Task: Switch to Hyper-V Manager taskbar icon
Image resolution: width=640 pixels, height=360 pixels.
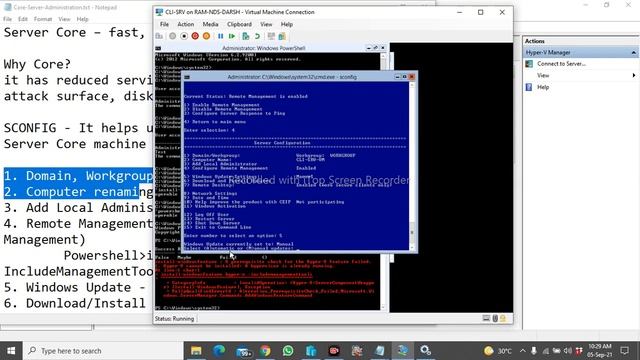Action: [402, 351]
